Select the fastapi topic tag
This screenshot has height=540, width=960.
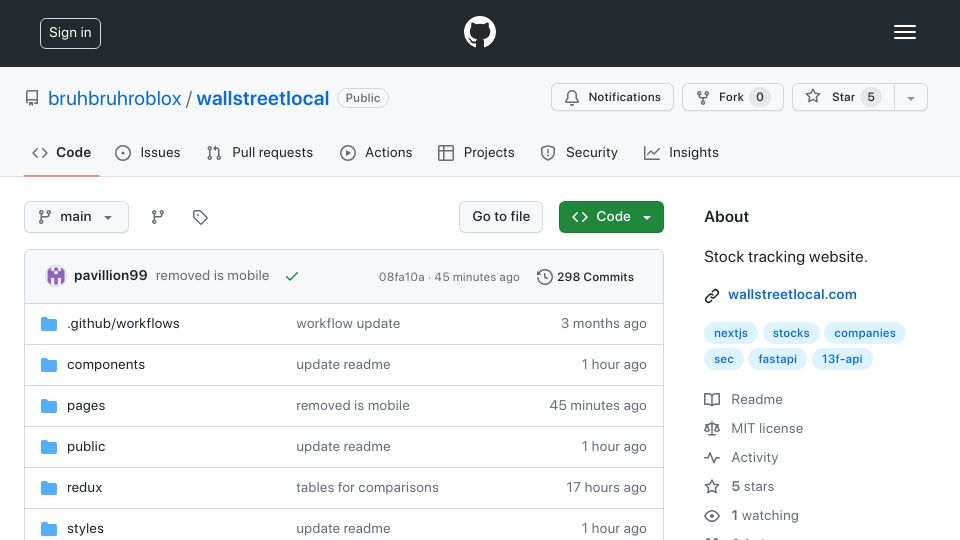tap(778, 359)
